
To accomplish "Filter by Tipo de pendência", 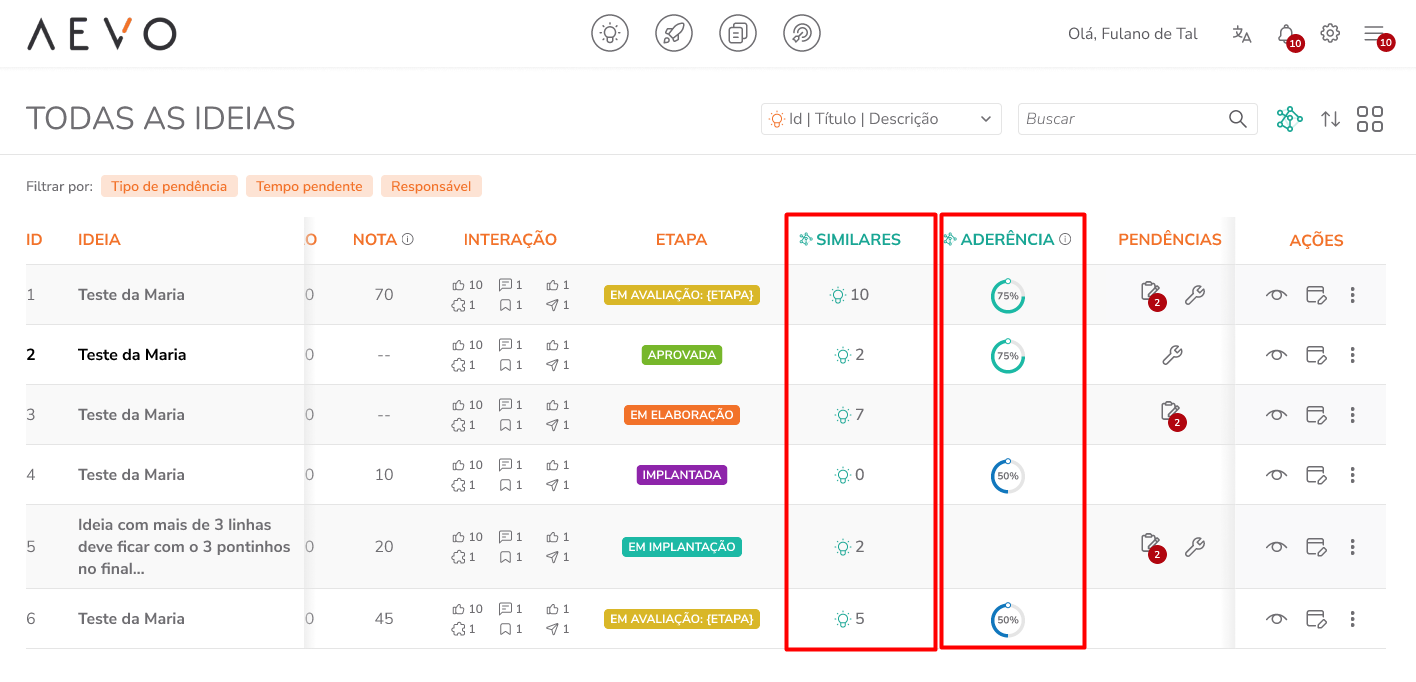I will pos(169,186).
